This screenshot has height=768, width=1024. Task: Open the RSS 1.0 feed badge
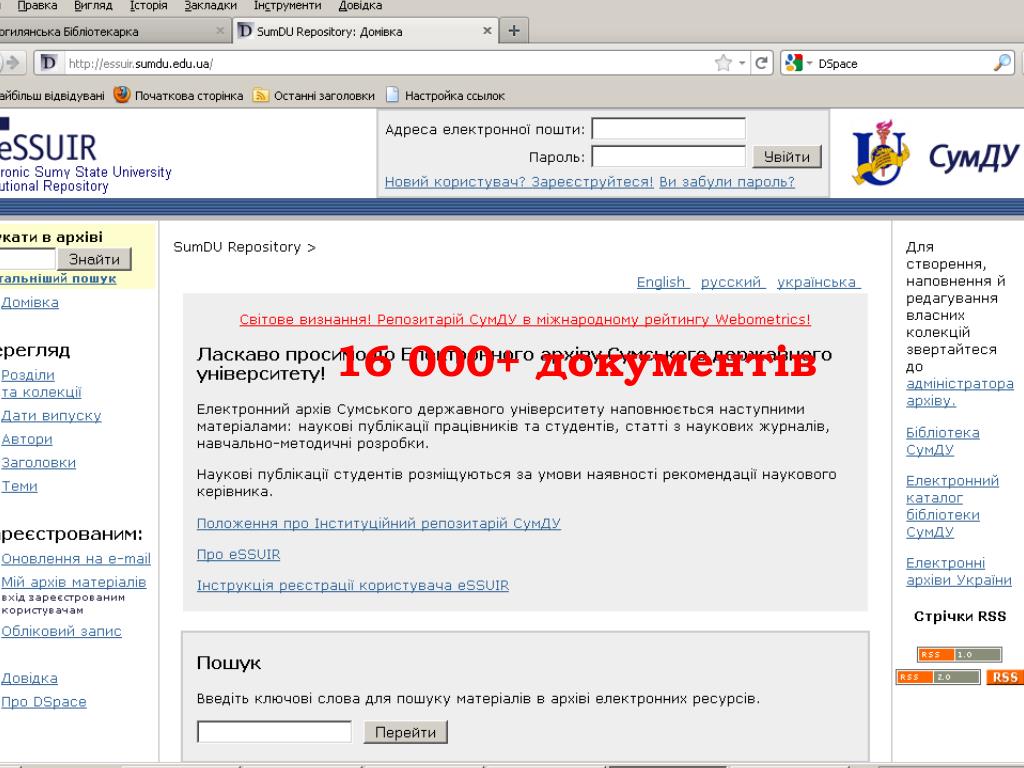click(959, 654)
